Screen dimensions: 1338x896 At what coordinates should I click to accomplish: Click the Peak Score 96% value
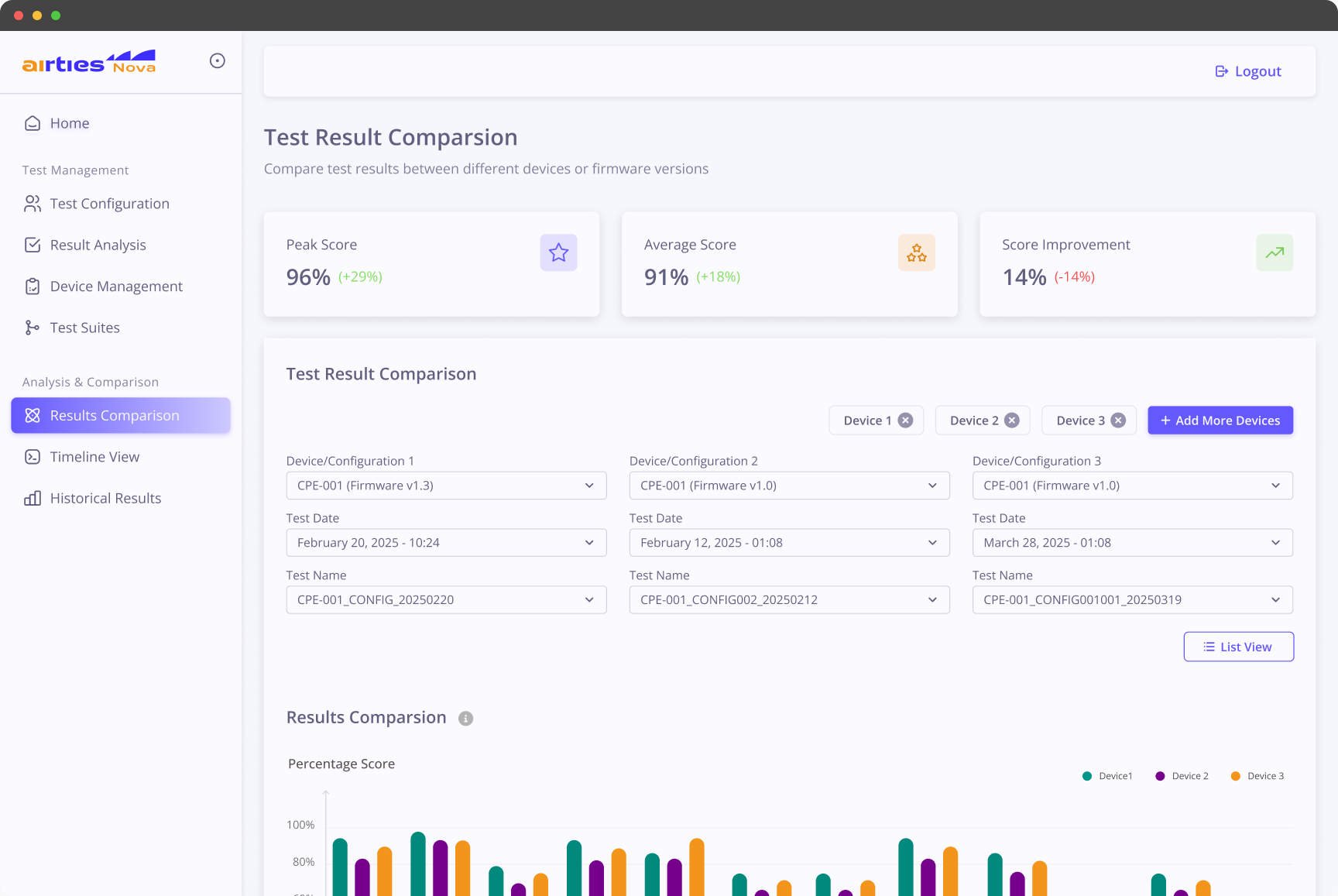[x=308, y=277]
